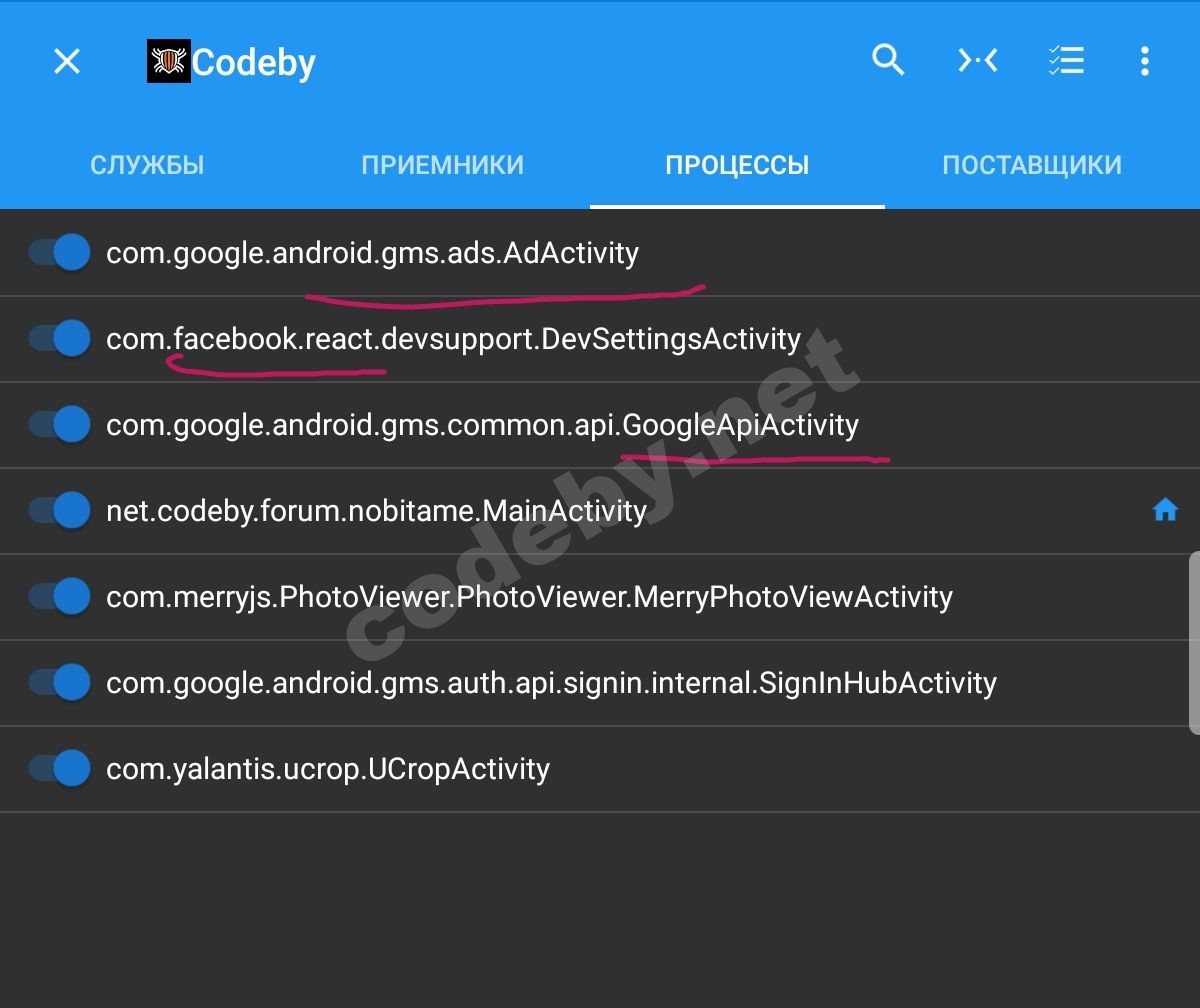The height and width of the screenshot is (1008, 1200).
Task: Toggle the MainActivity switch
Action: click(60, 511)
